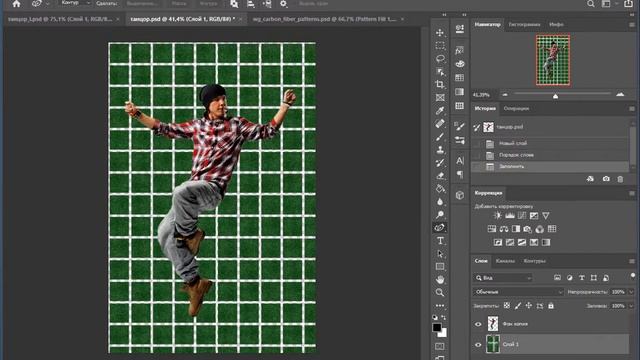Toggle visibility of Слой 1 layer
640x360 pixels.
(478, 344)
